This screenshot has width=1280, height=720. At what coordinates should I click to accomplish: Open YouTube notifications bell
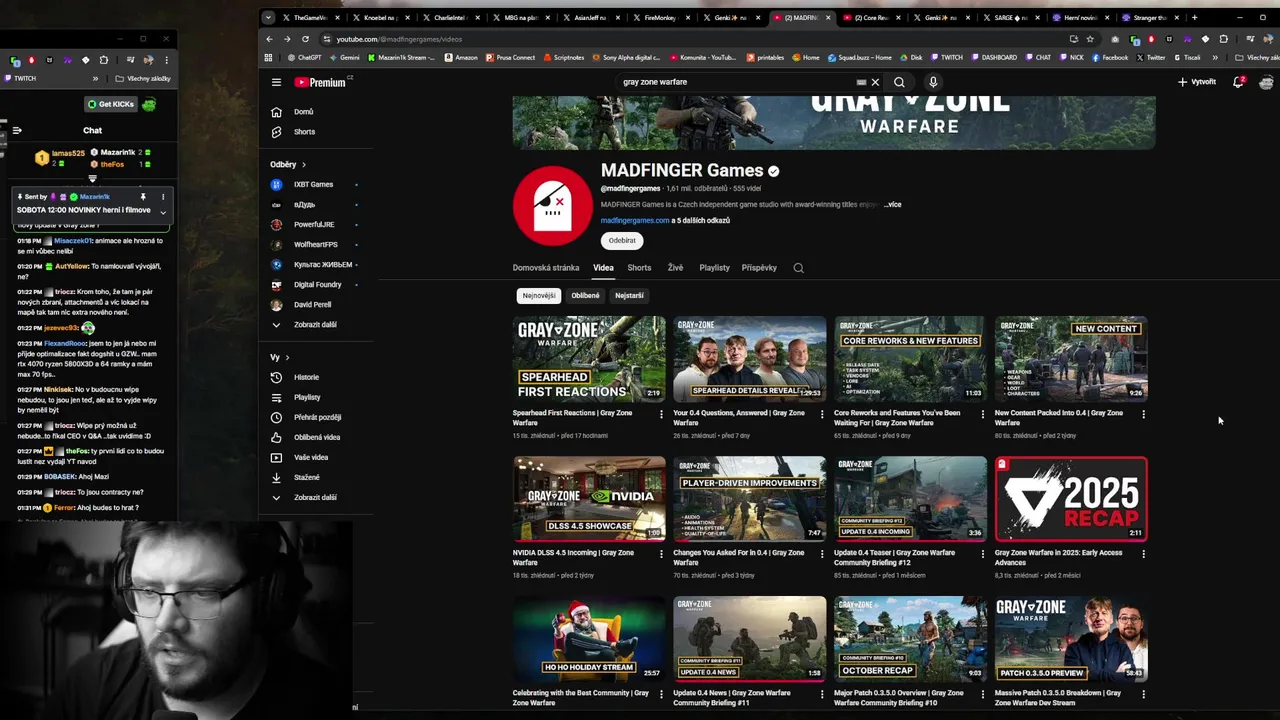[1238, 82]
